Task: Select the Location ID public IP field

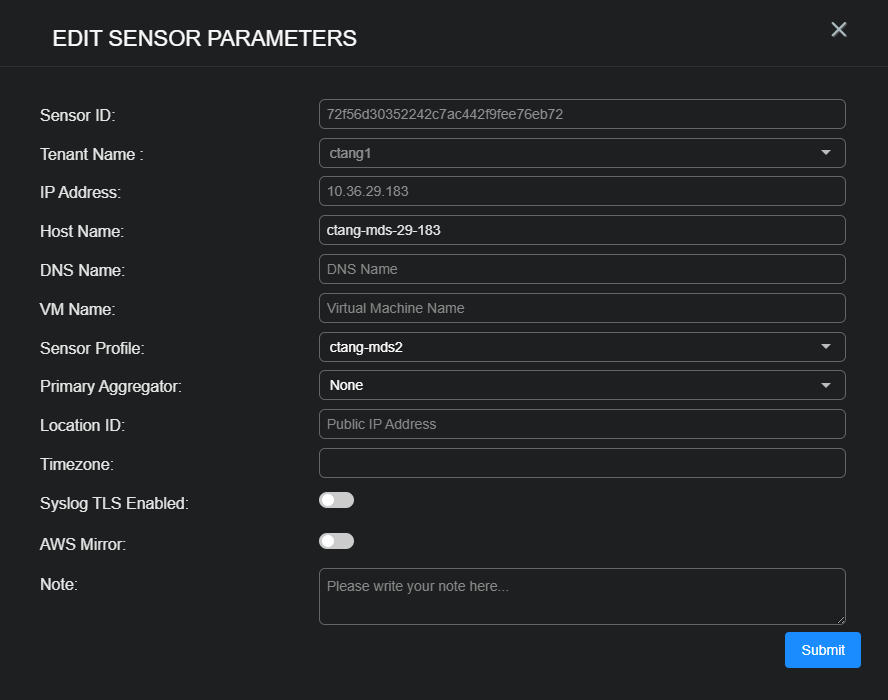Action: pos(582,424)
